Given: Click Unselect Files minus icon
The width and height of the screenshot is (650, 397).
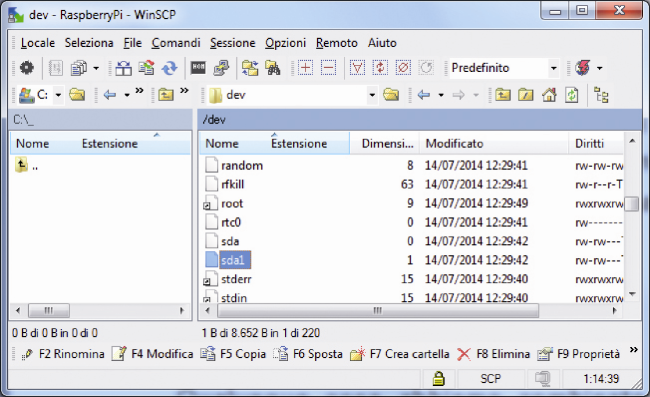Looking at the screenshot, I should pyautogui.click(x=328, y=68).
